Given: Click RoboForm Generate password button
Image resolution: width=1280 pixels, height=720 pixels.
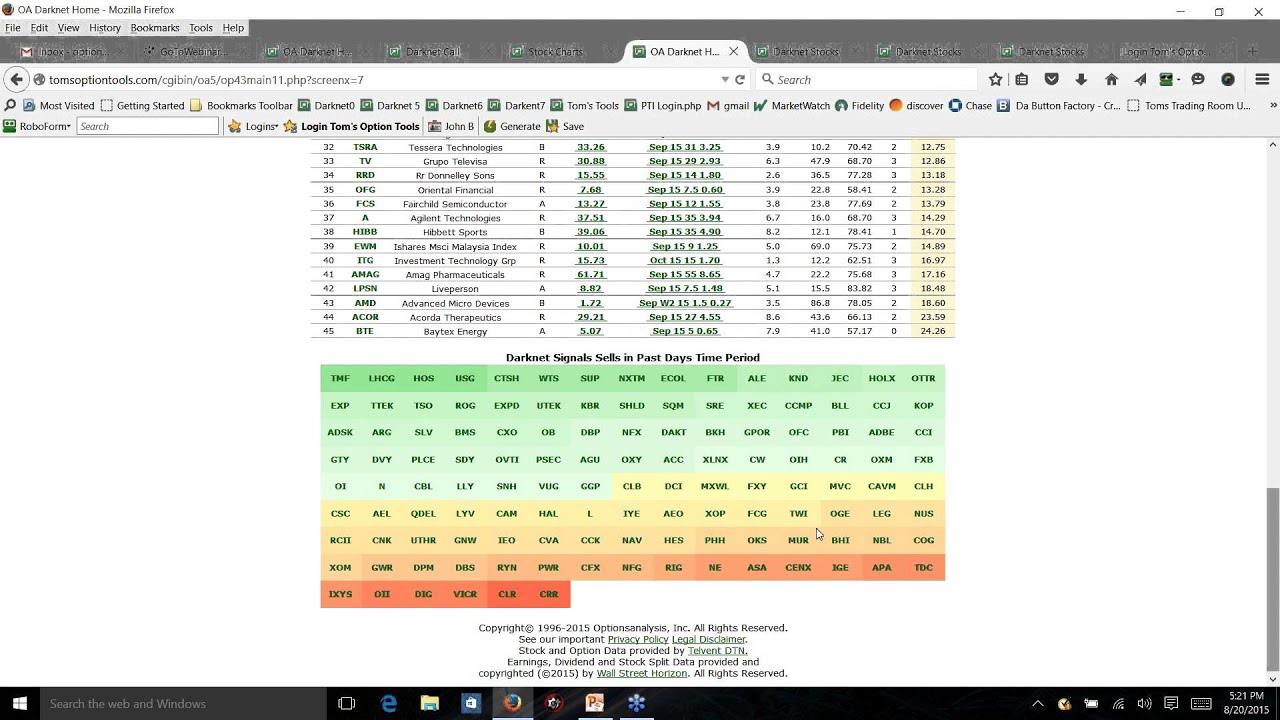Looking at the screenshot, I should point(512,126).
